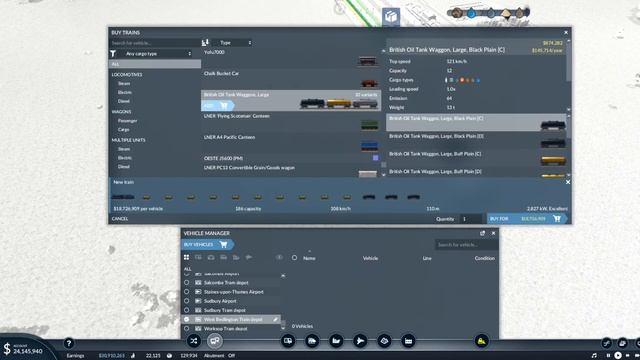Select the Staines-upon-Thames Airport radio button

[x=187, y=292]
